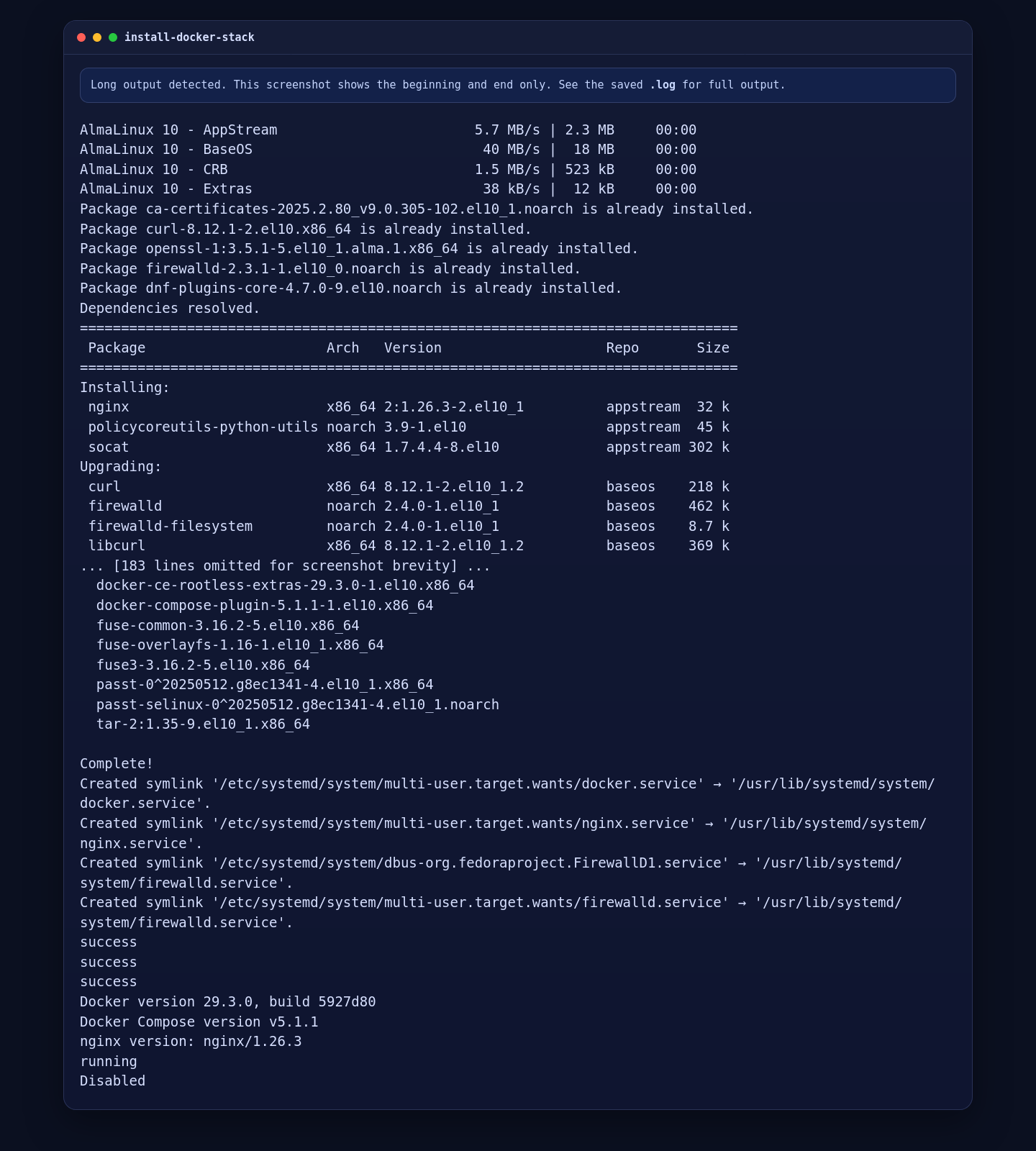
Task: Click the 'Docker Compose version v5.1.1' line
Action: 199,1022
